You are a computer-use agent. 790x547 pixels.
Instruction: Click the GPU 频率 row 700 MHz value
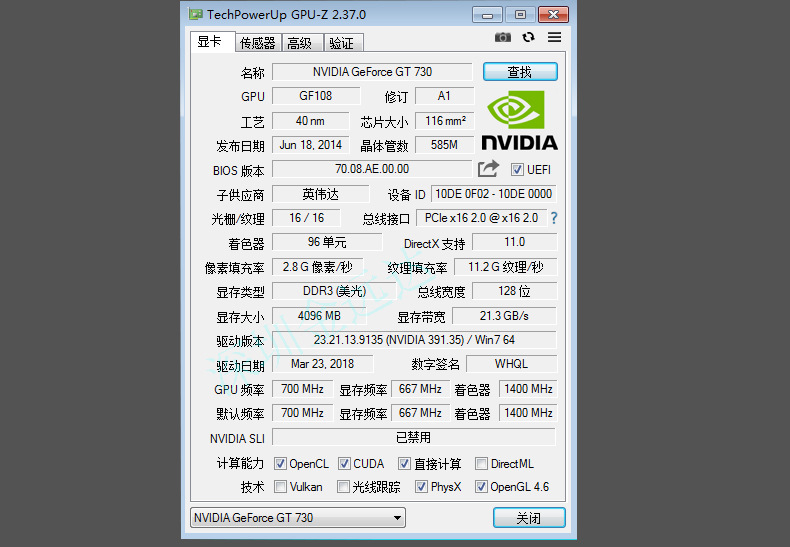[302, 389]
